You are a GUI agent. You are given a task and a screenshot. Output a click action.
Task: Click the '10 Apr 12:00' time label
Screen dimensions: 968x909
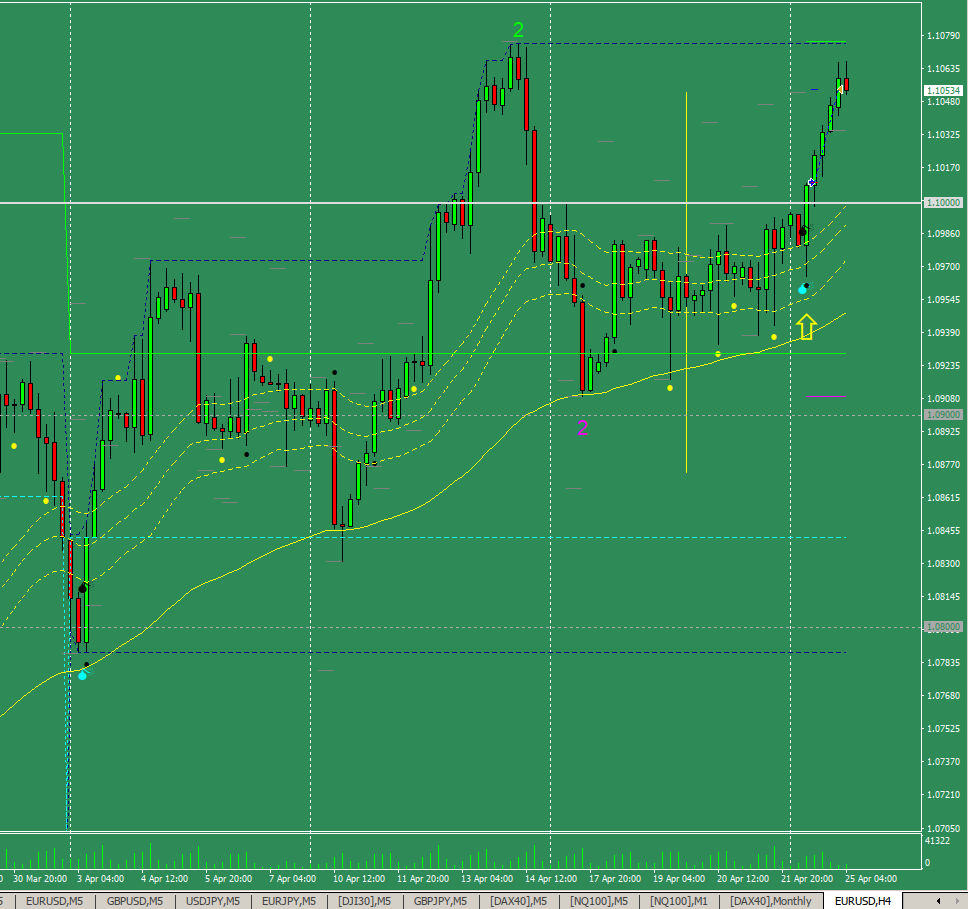[x=359, y=878]
